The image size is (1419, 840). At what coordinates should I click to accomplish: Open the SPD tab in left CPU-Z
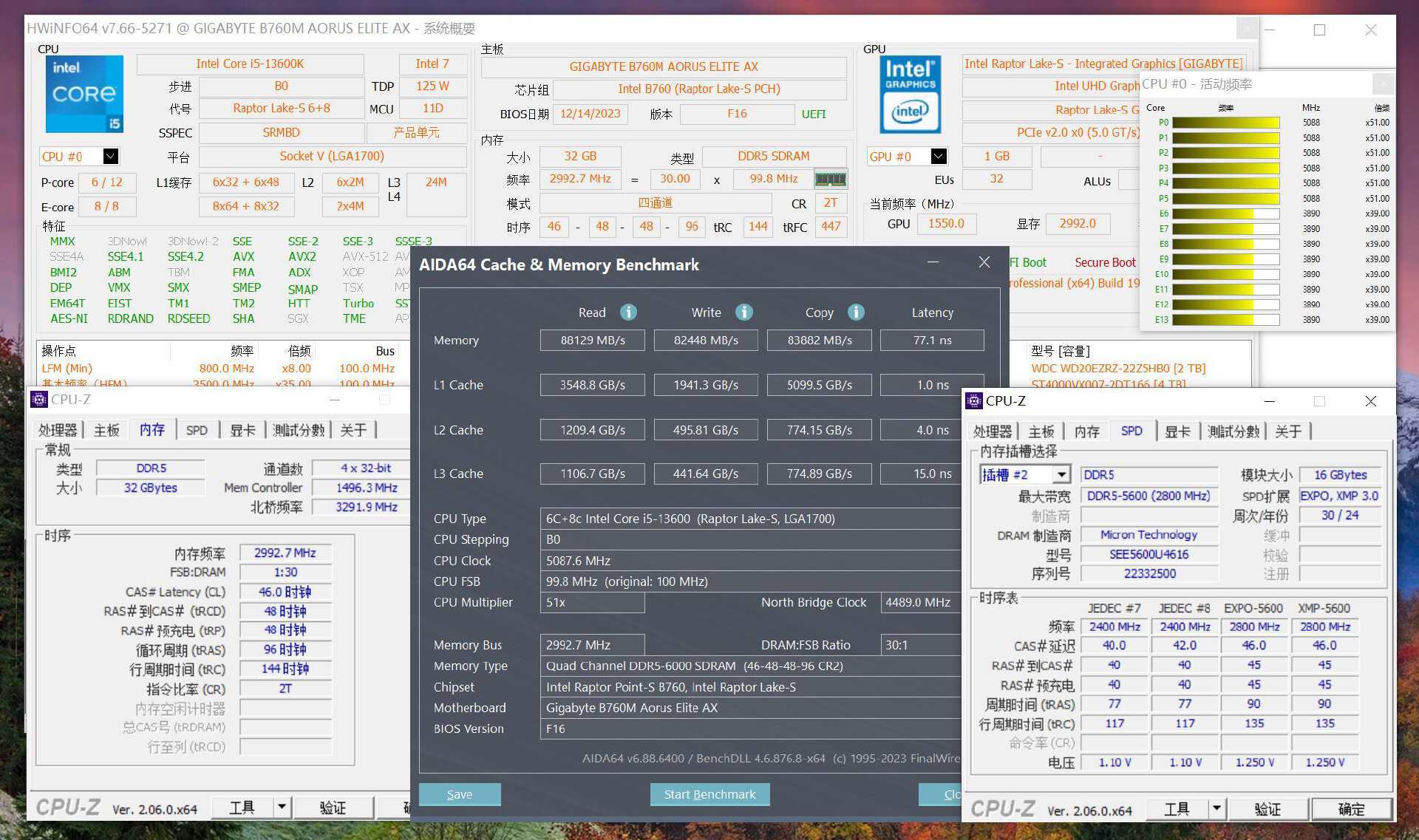coord(197,430)
